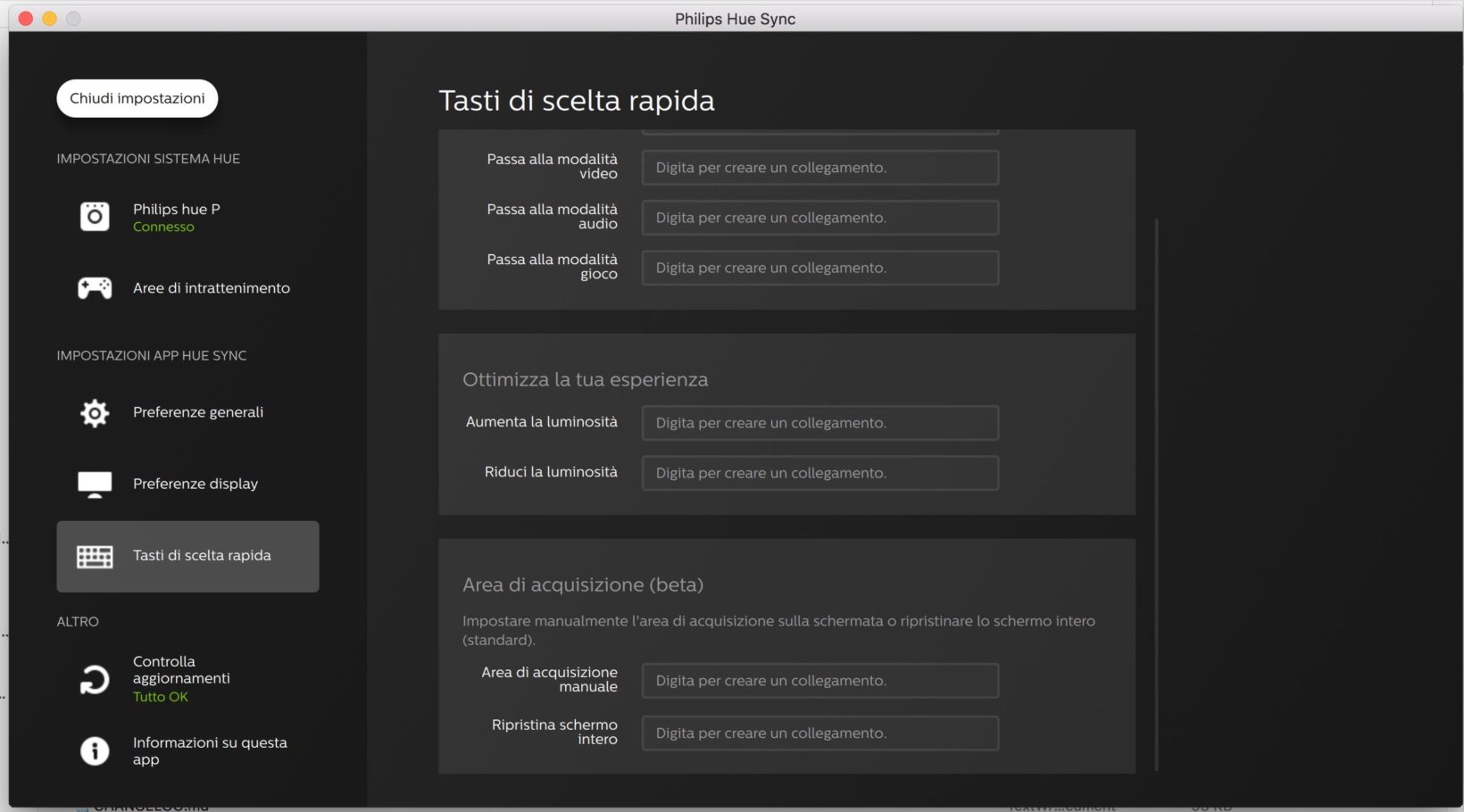Click the Aumenta la luminosità label

tap(542, 422)
